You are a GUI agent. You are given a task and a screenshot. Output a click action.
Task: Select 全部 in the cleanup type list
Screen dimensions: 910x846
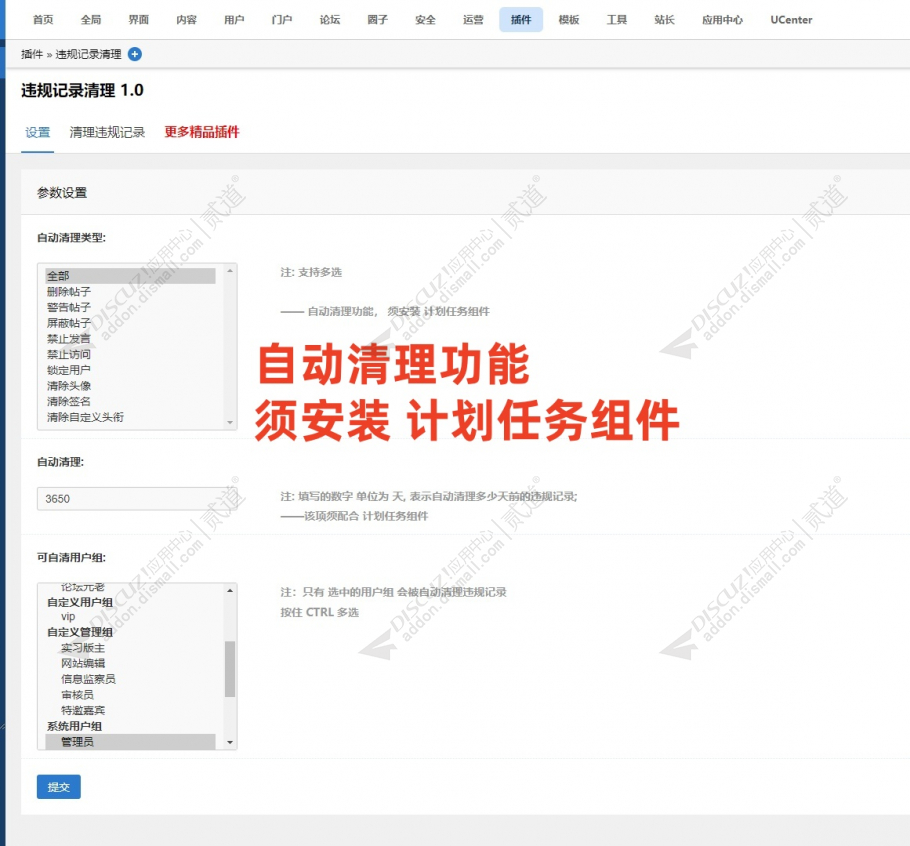[x=130, y=276]
